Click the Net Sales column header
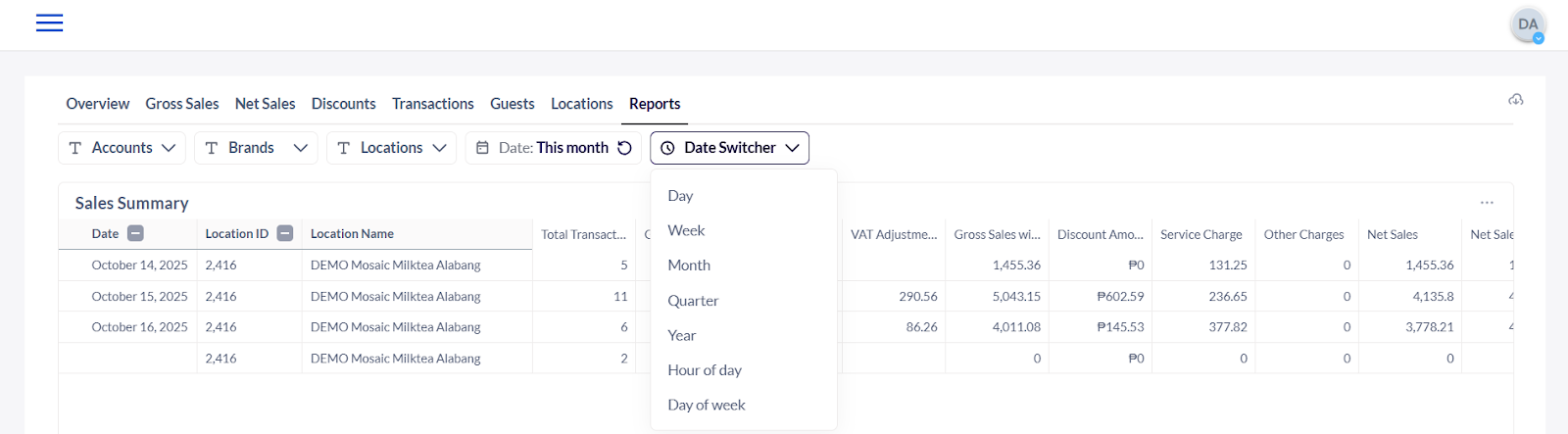 click(1392, 235)
